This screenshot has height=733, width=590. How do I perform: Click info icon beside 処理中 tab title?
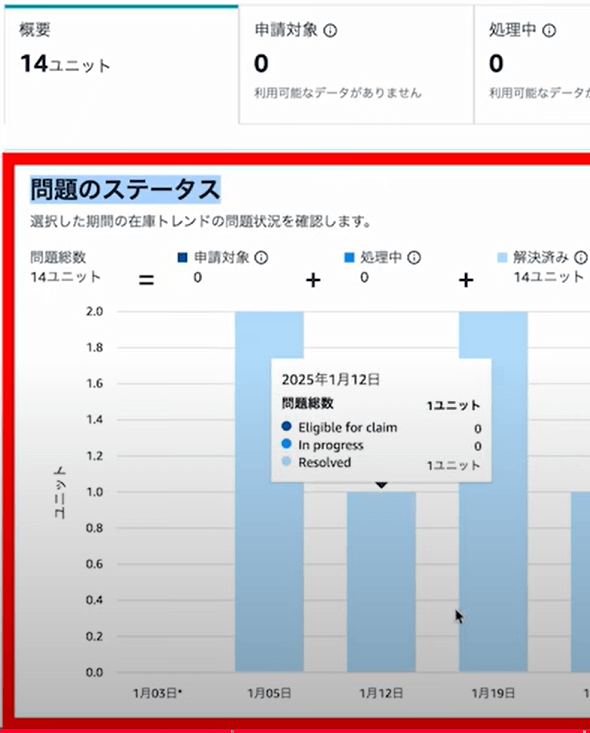(x=549, y=31)
